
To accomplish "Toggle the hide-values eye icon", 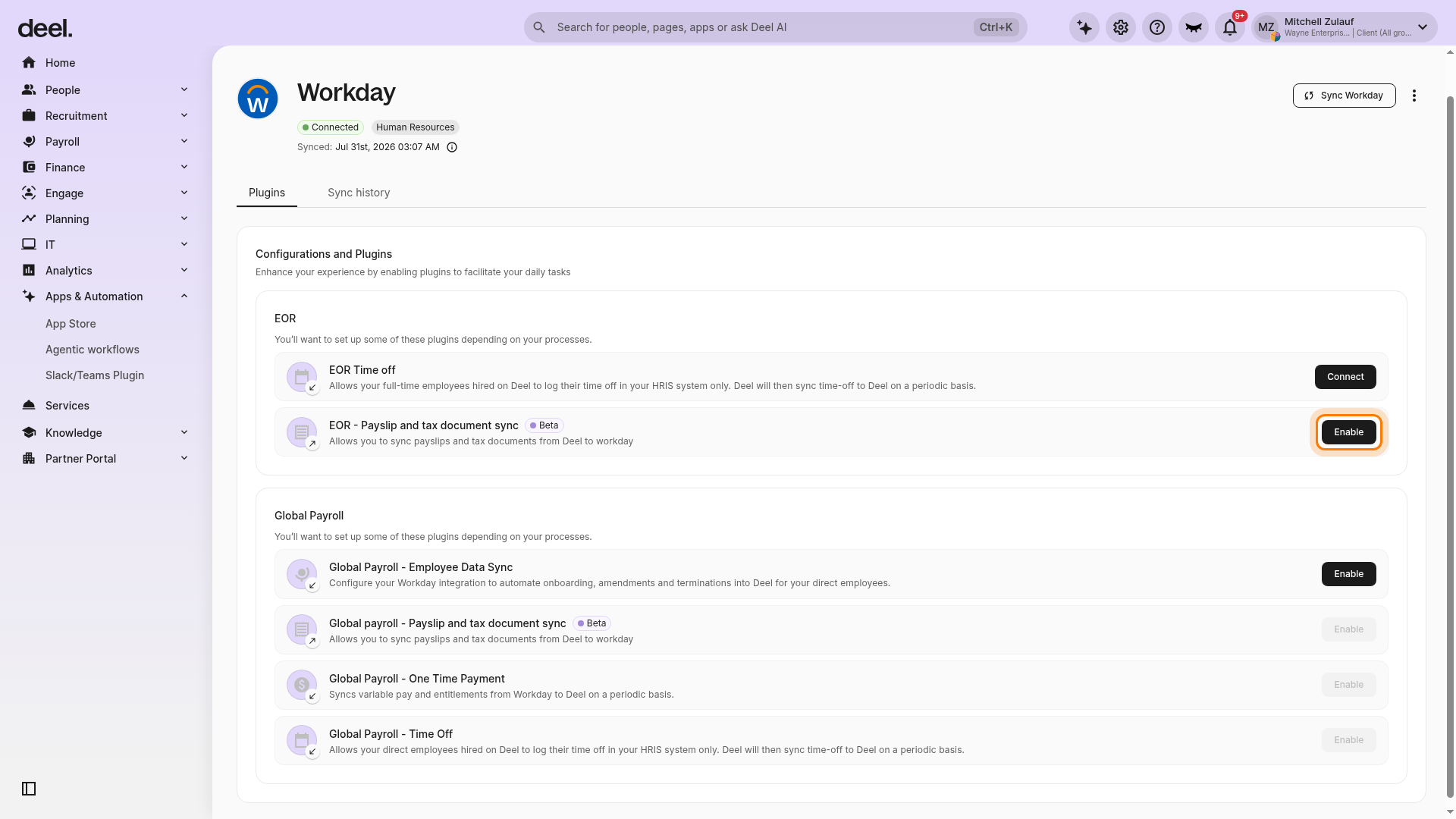I will 1194,27.
